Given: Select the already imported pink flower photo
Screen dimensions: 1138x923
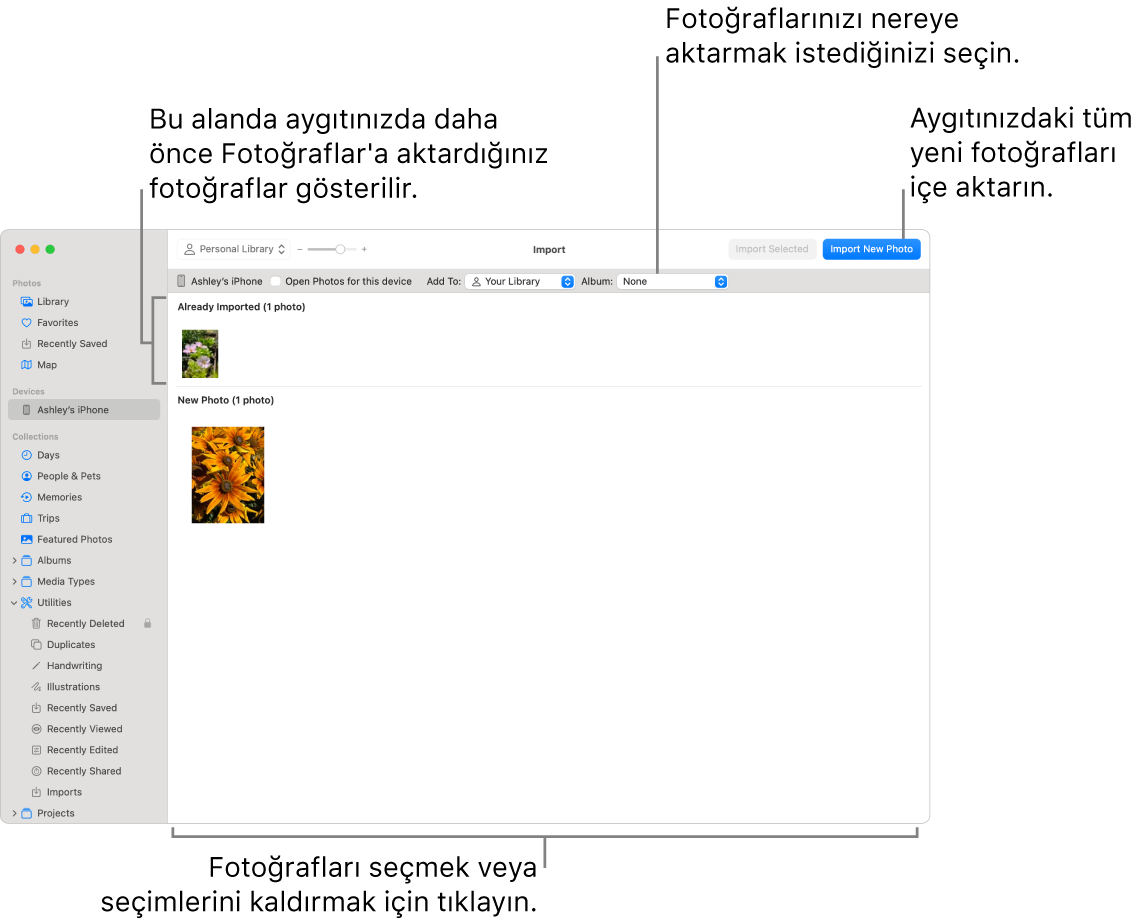Looking at the screenshot, I should (200, 354).
